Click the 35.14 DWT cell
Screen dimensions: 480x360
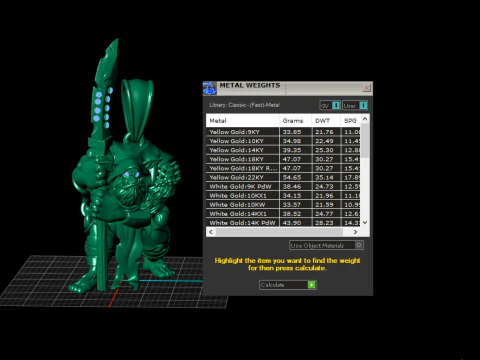click(x=326, y=177)
